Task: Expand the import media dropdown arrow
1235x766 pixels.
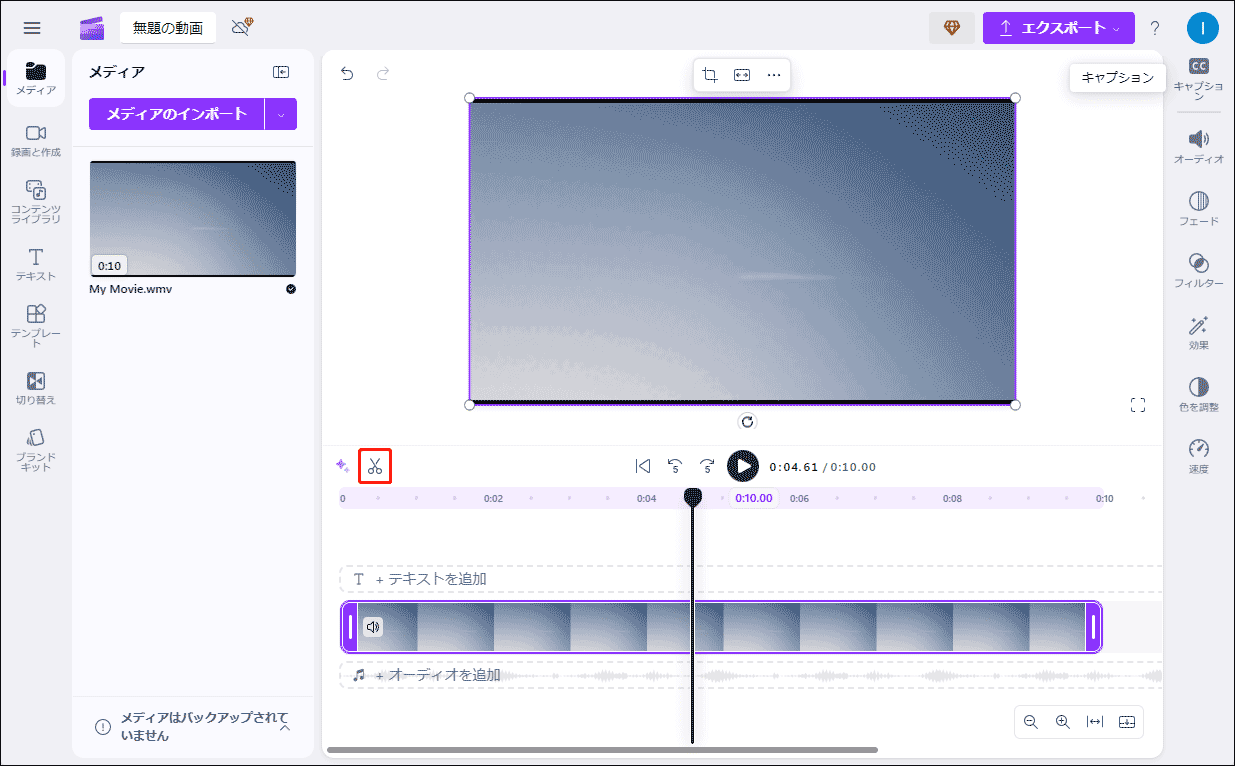Action: [281, 114]
